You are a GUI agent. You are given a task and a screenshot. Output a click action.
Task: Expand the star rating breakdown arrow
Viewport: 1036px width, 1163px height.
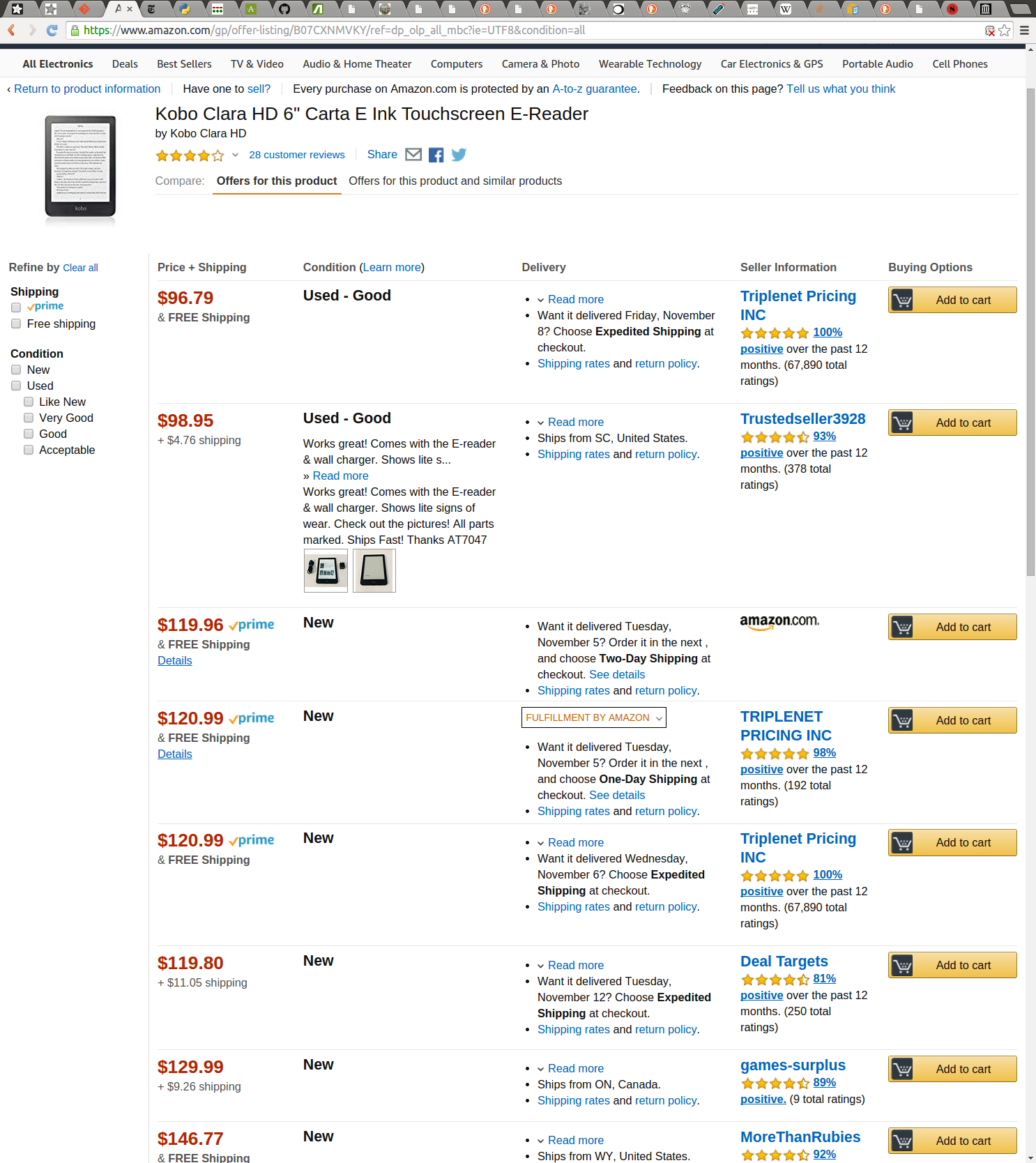[236, 155]
